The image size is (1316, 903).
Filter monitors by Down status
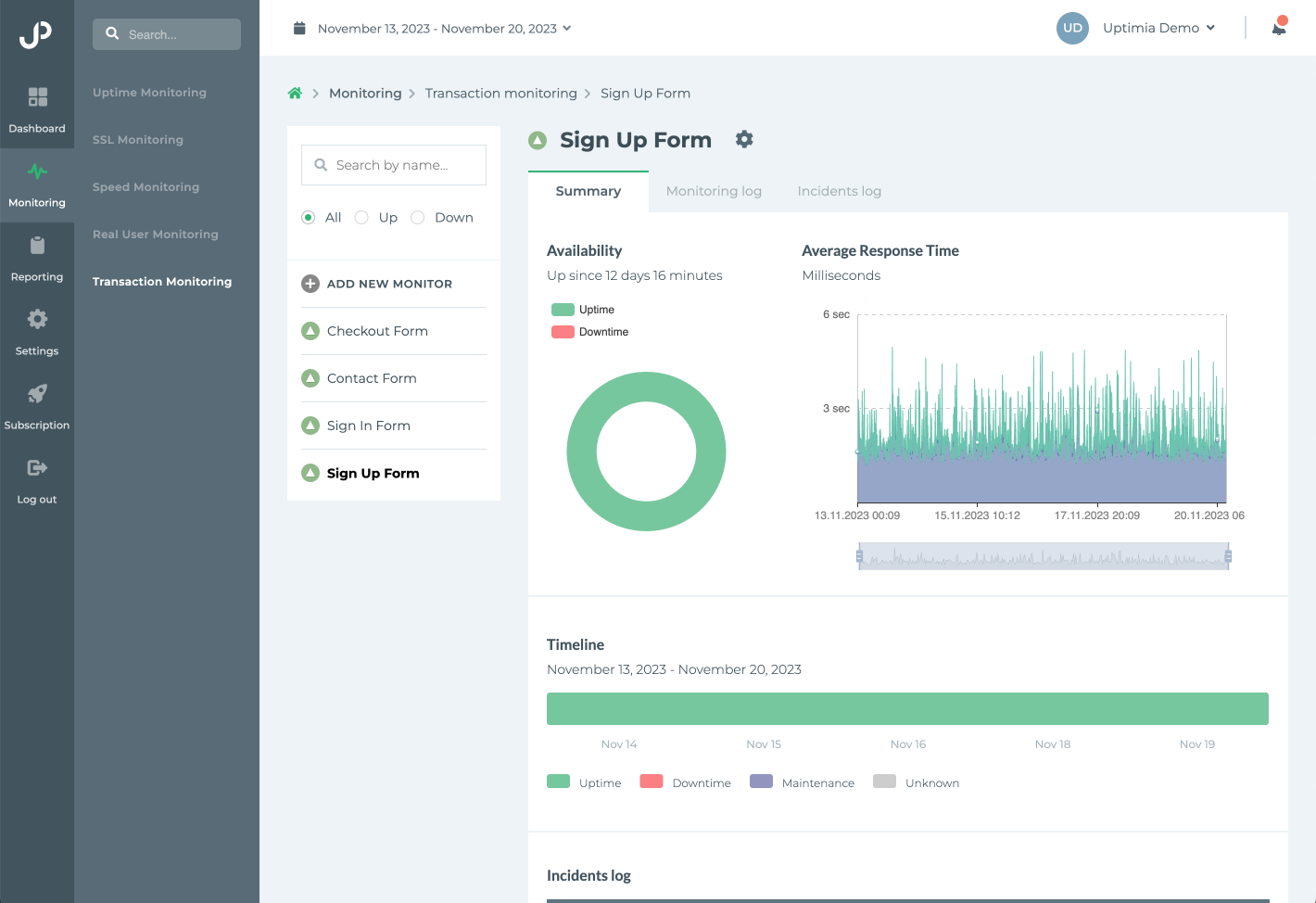pyautogui.click(x=417, y=217)
